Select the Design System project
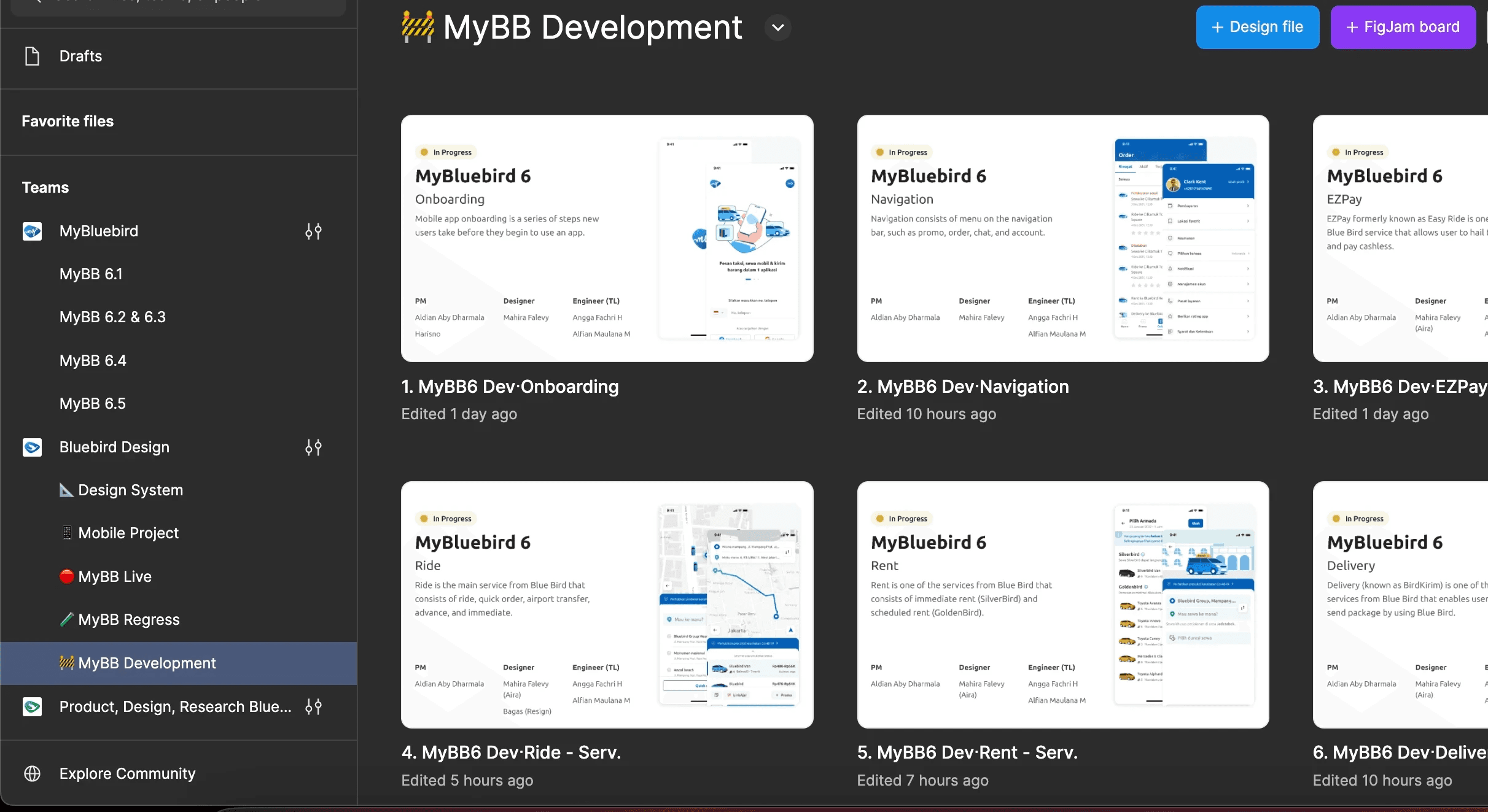The image size is (1488, 812). click(130, 490)
